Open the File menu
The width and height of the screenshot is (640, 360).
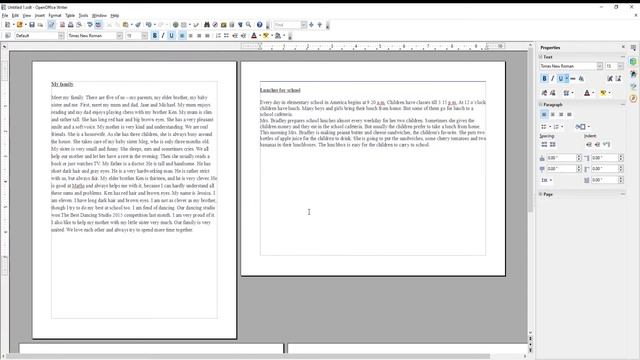pos(5,16)
